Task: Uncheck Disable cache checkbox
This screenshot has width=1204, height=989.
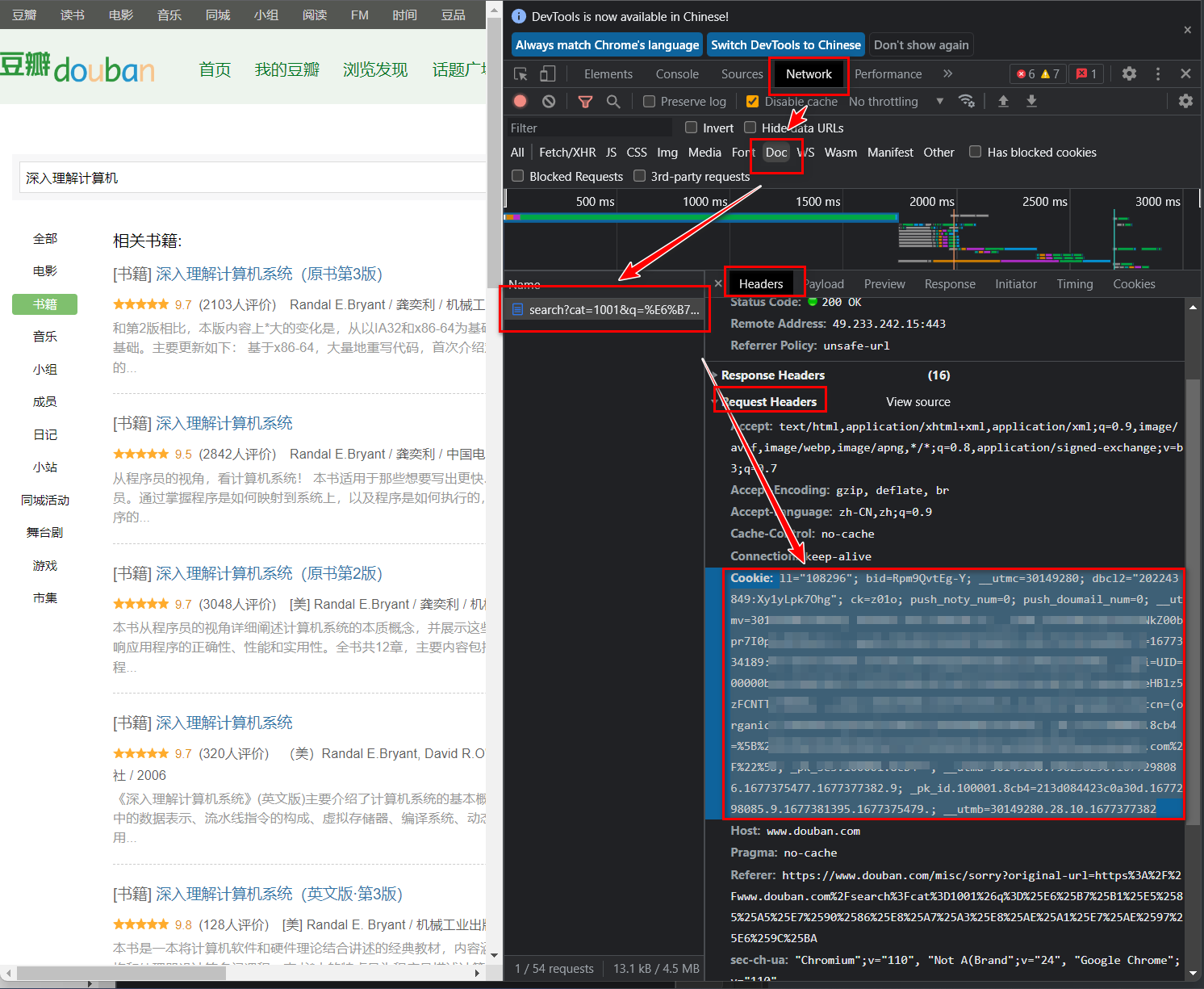Action: (x=752, y=101)
